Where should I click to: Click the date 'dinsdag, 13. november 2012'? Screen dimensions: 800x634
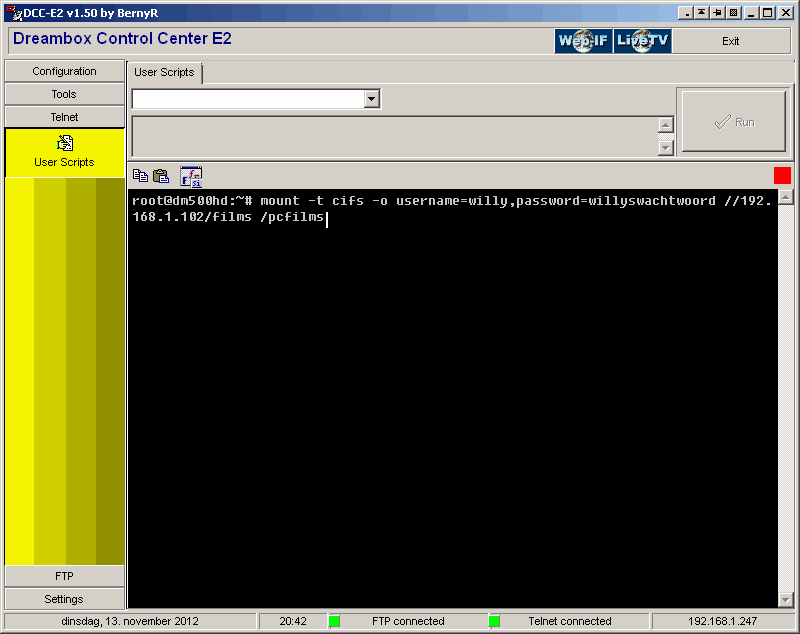[130, 621]
